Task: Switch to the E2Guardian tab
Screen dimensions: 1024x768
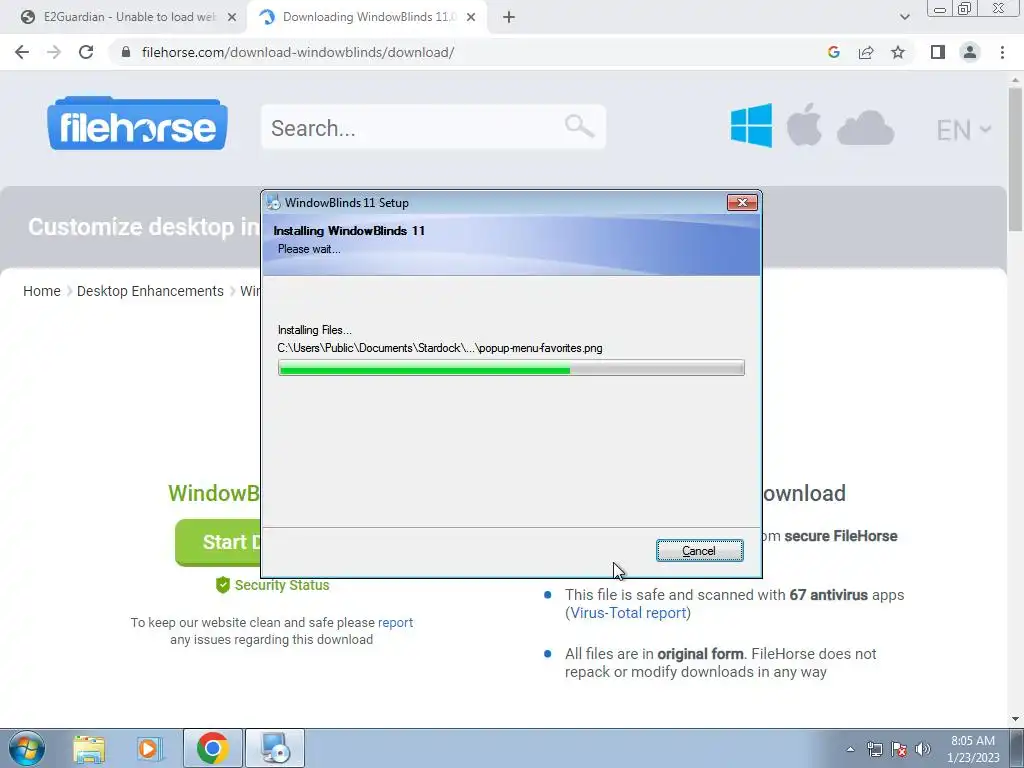Action: click(x=129, y=17)
